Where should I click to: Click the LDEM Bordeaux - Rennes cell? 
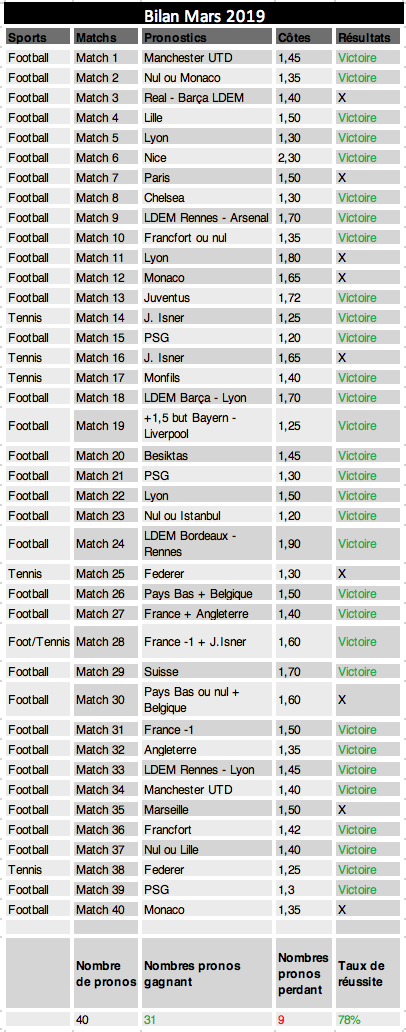point(207,544)
